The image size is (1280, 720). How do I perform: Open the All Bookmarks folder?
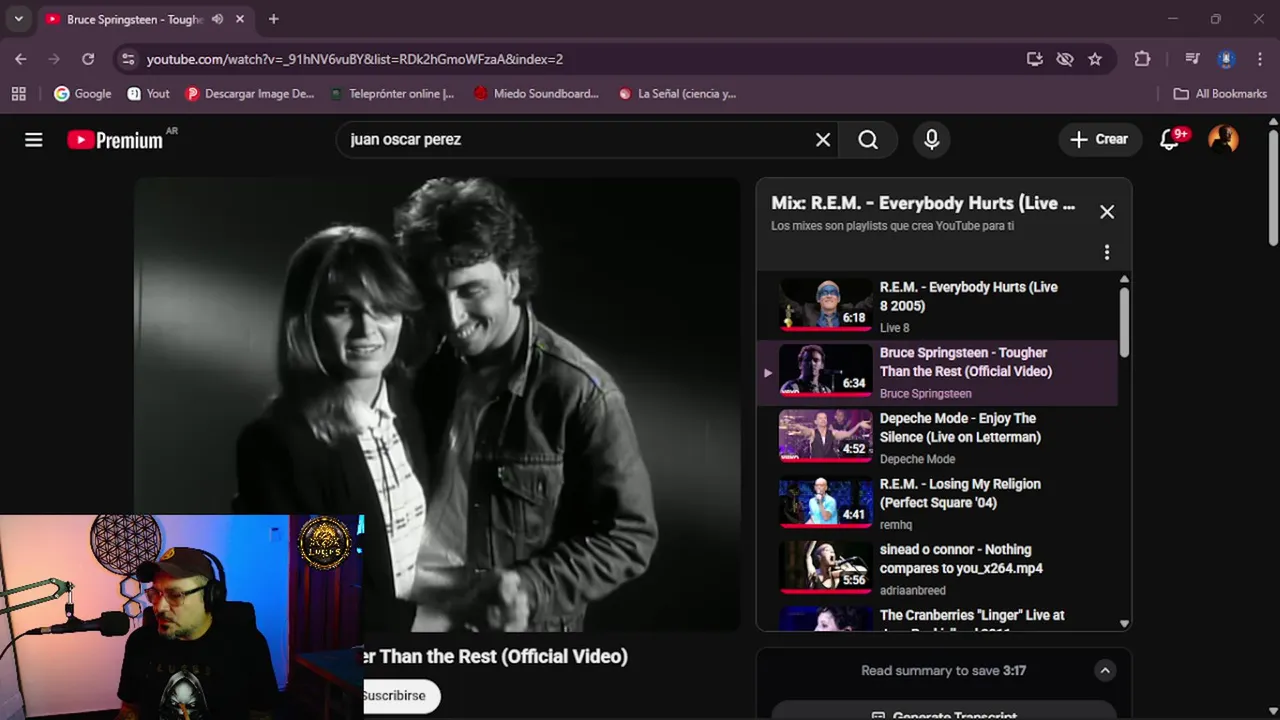pyautogui.click(x=1220, y=93)
